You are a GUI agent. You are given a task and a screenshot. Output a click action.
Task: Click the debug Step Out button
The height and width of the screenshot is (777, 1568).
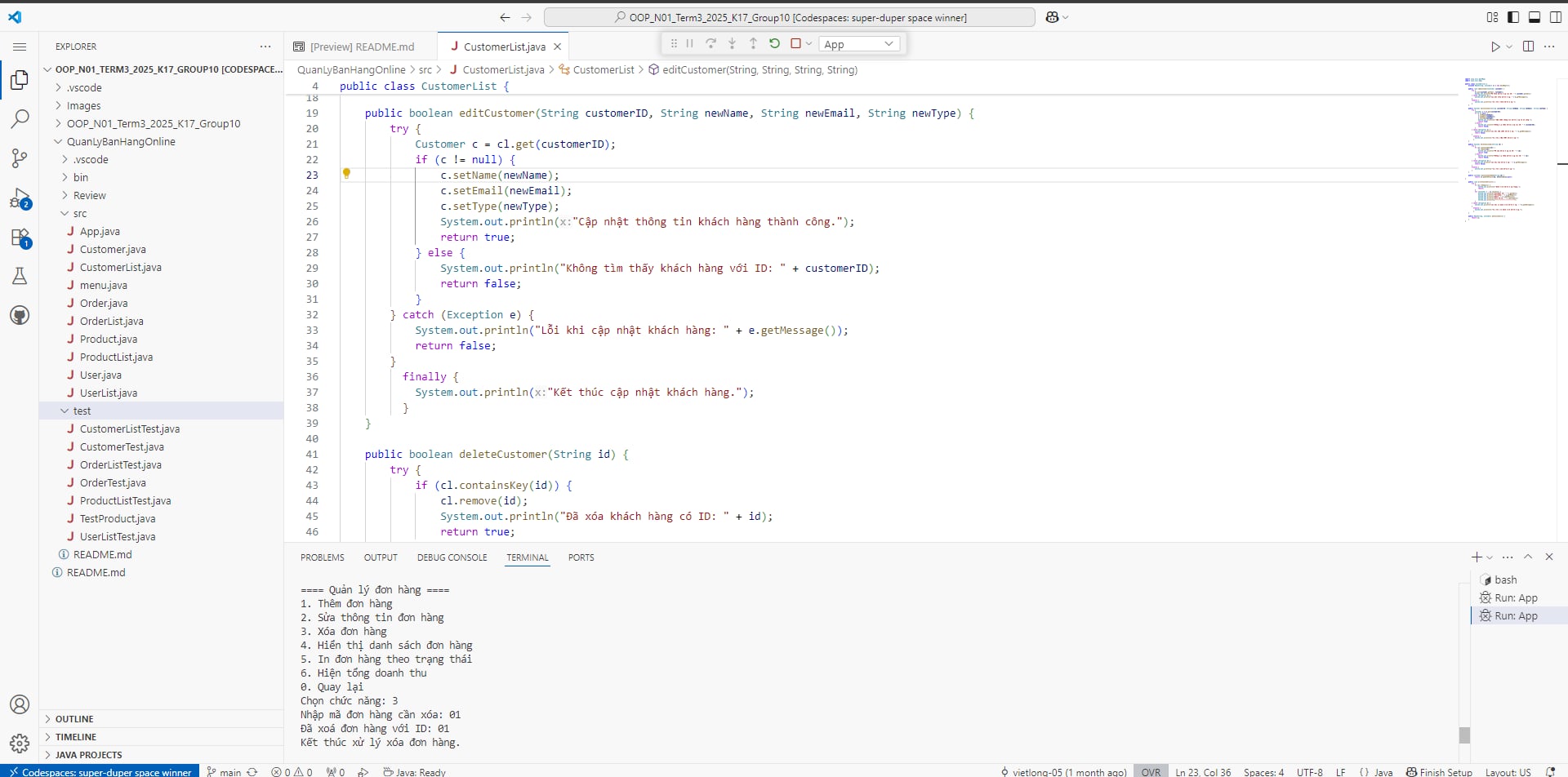click(x=753, y=43)
